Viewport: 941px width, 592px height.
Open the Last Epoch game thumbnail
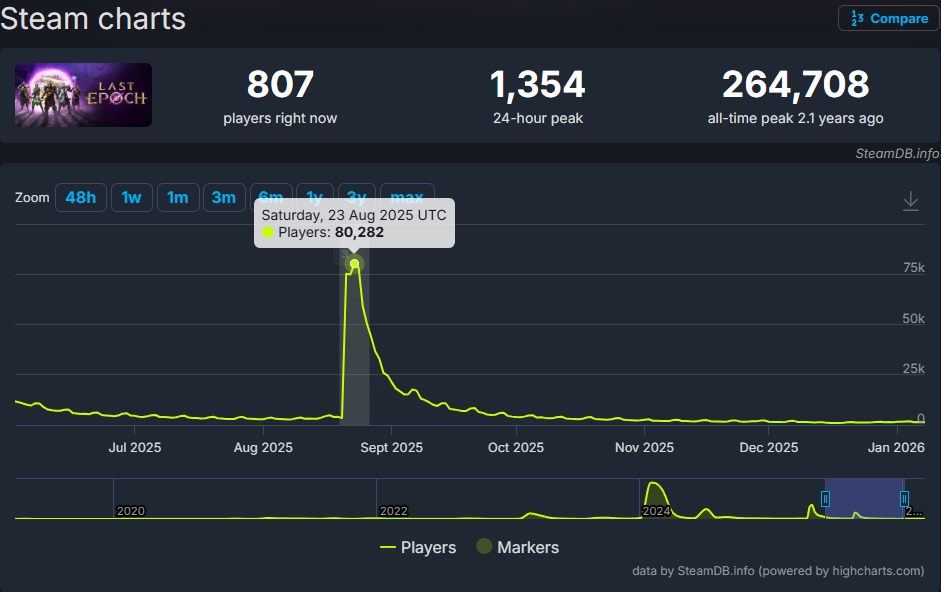point(83,95)
